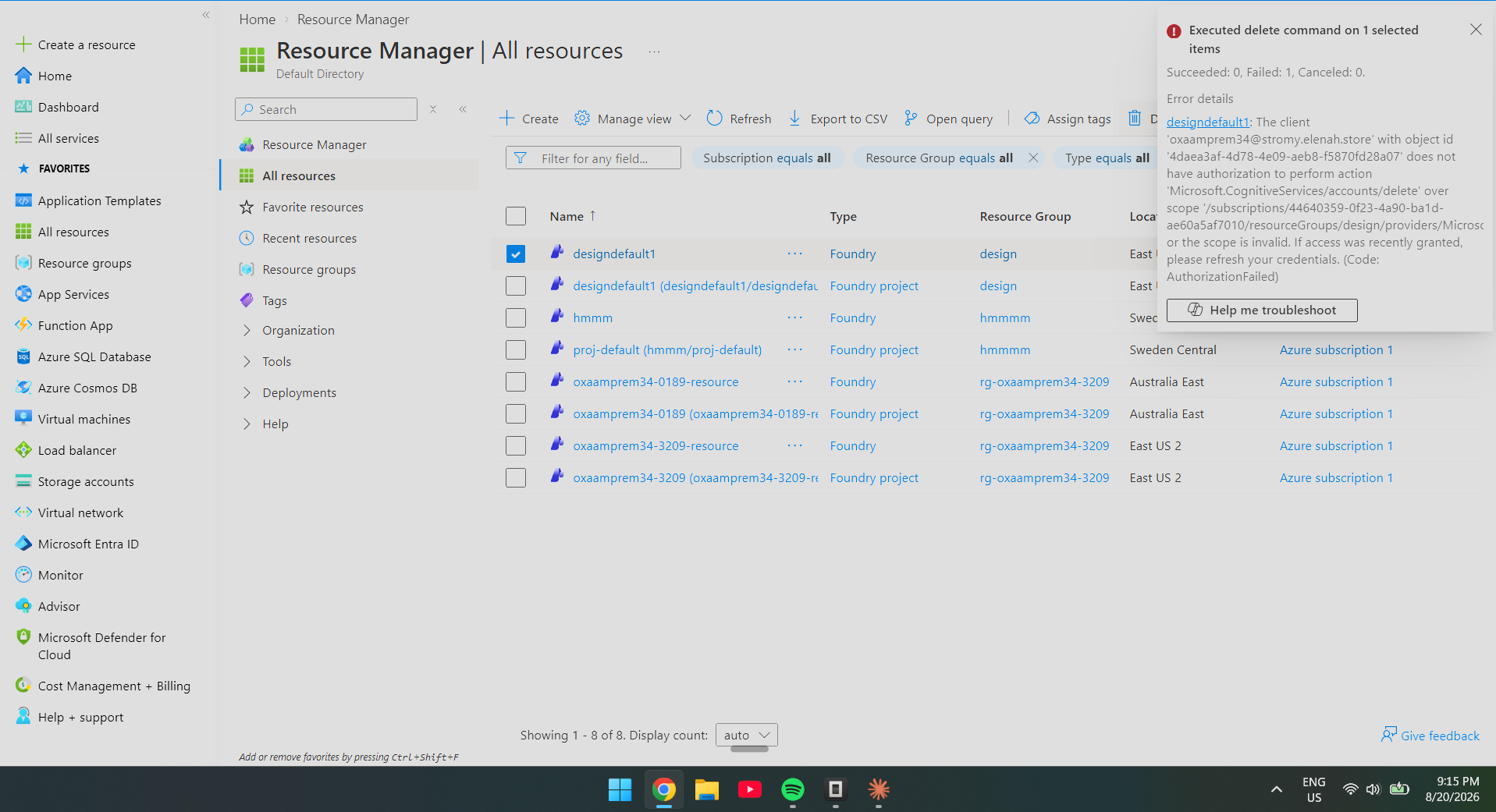
Task: Expand the Organization menu section
Action: coord(247,331)
